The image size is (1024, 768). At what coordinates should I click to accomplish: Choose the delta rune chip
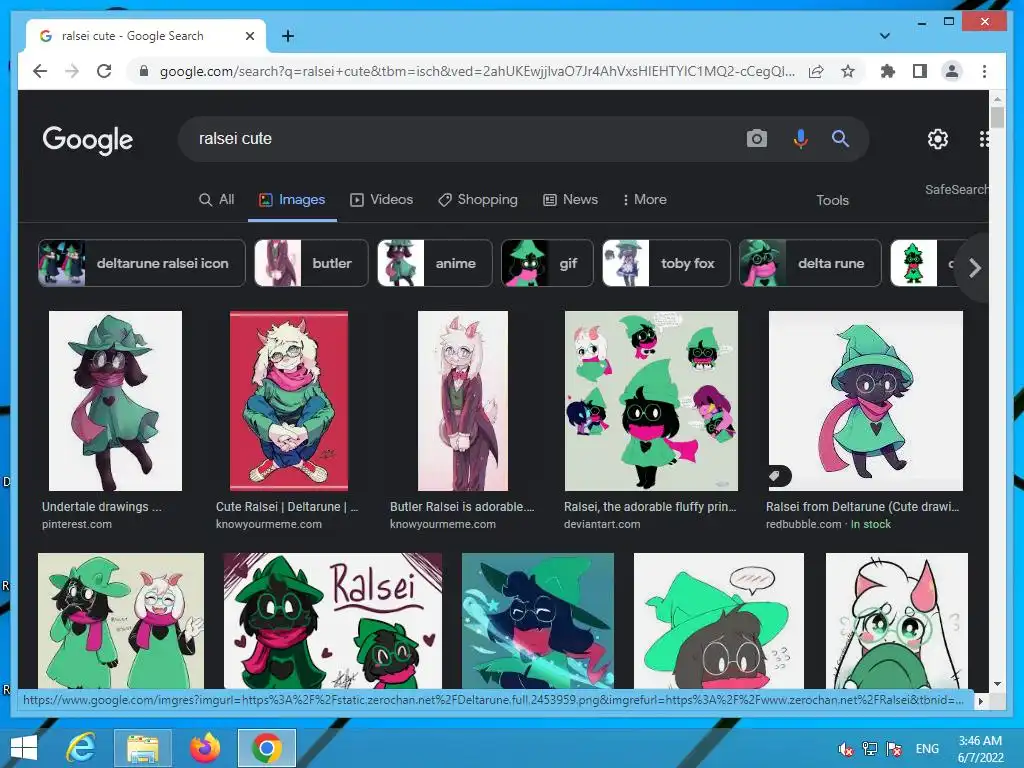pos(810,263)
